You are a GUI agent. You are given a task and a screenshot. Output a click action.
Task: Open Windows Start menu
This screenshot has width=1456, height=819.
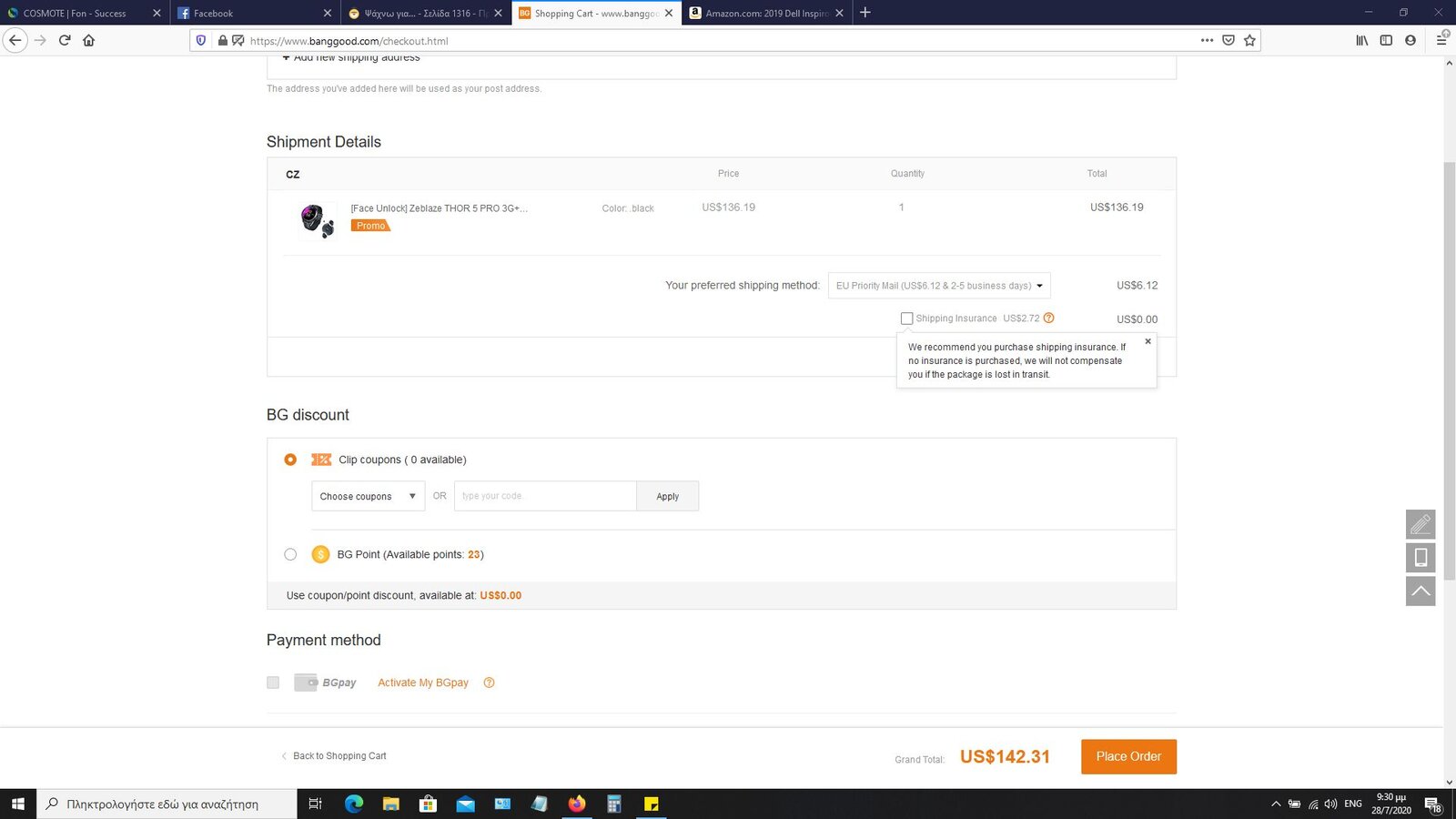[x=17, y=804]
